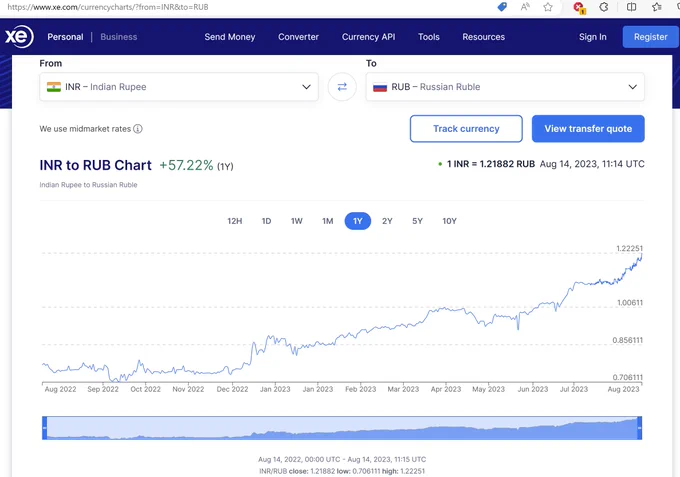Add page to favorites star icon
680x477 pixels.
[x=548, y=7]
